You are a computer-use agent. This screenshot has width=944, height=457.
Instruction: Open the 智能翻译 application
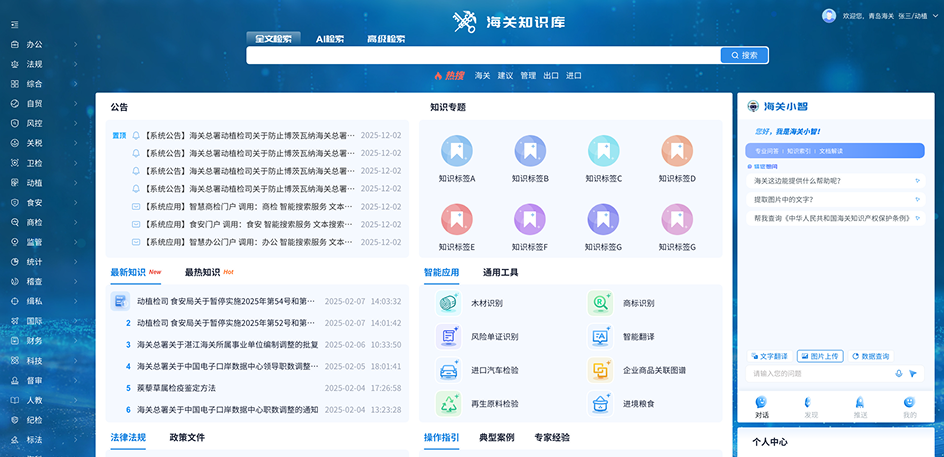pyautogui.click(x=600, y=337)
